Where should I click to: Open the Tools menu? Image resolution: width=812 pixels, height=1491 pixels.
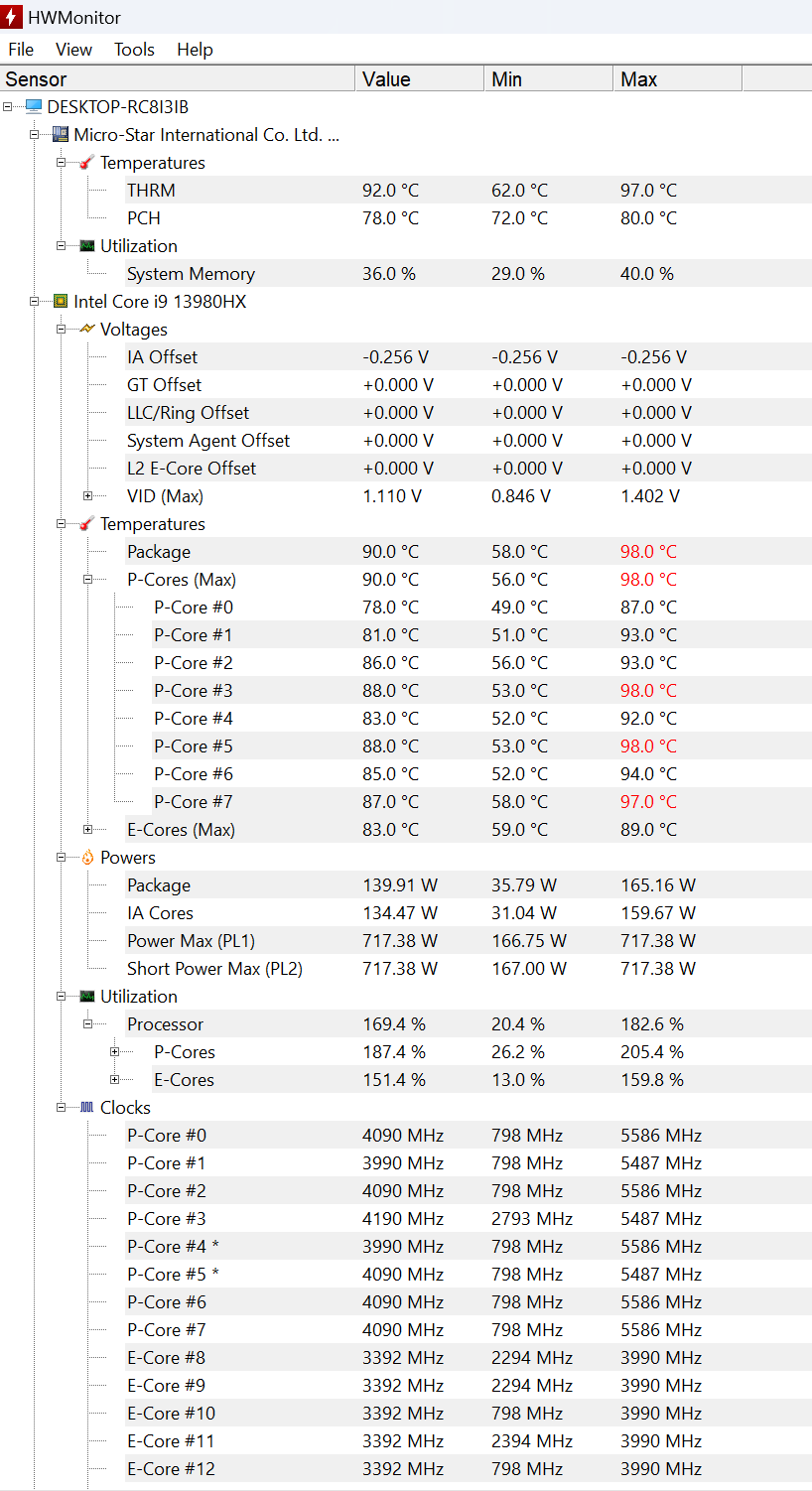[134, 50]
